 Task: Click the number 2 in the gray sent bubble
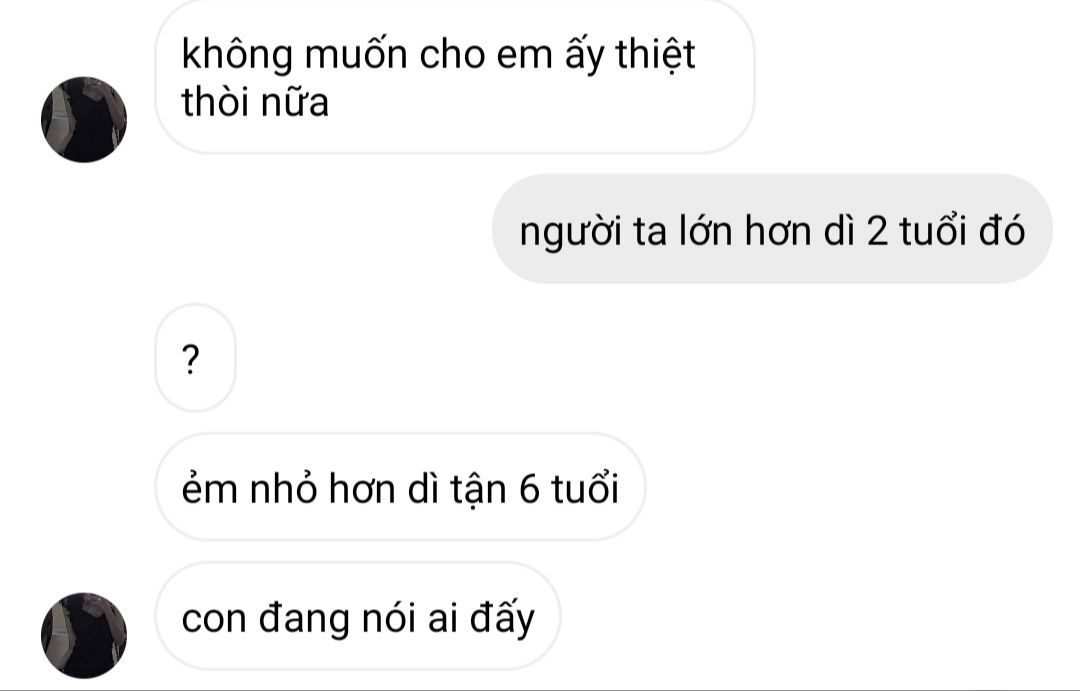pyautogui.click(x=877, y=231)
